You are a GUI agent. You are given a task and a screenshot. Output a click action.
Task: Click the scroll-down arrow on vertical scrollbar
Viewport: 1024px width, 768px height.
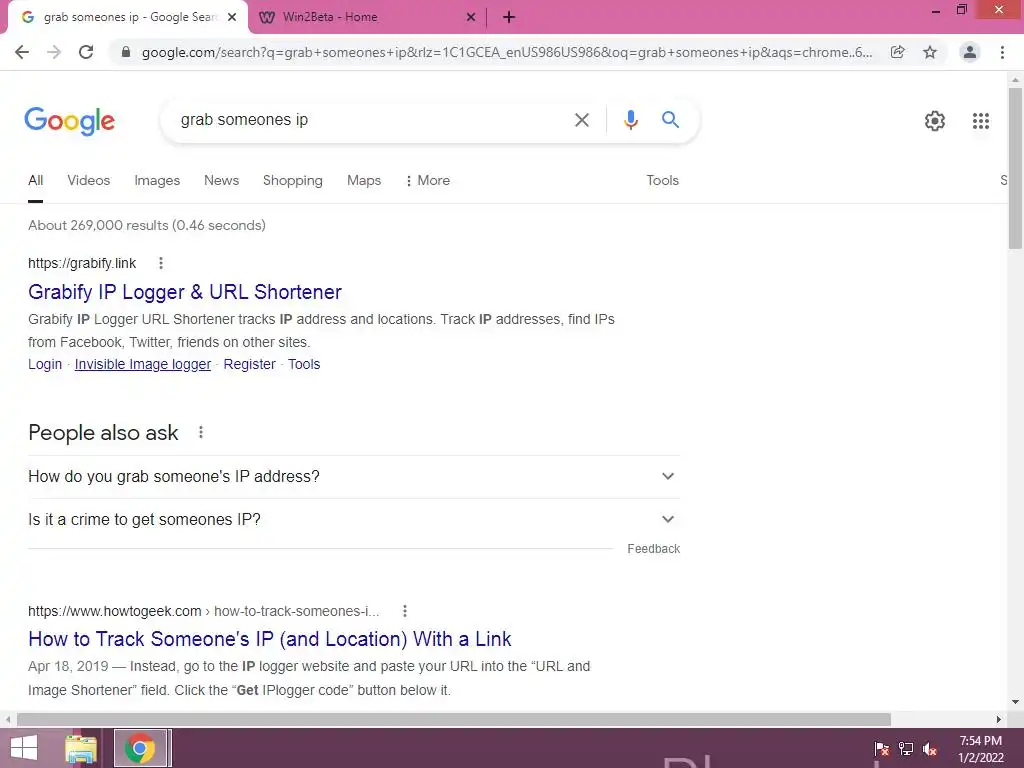pos(1015,703)
